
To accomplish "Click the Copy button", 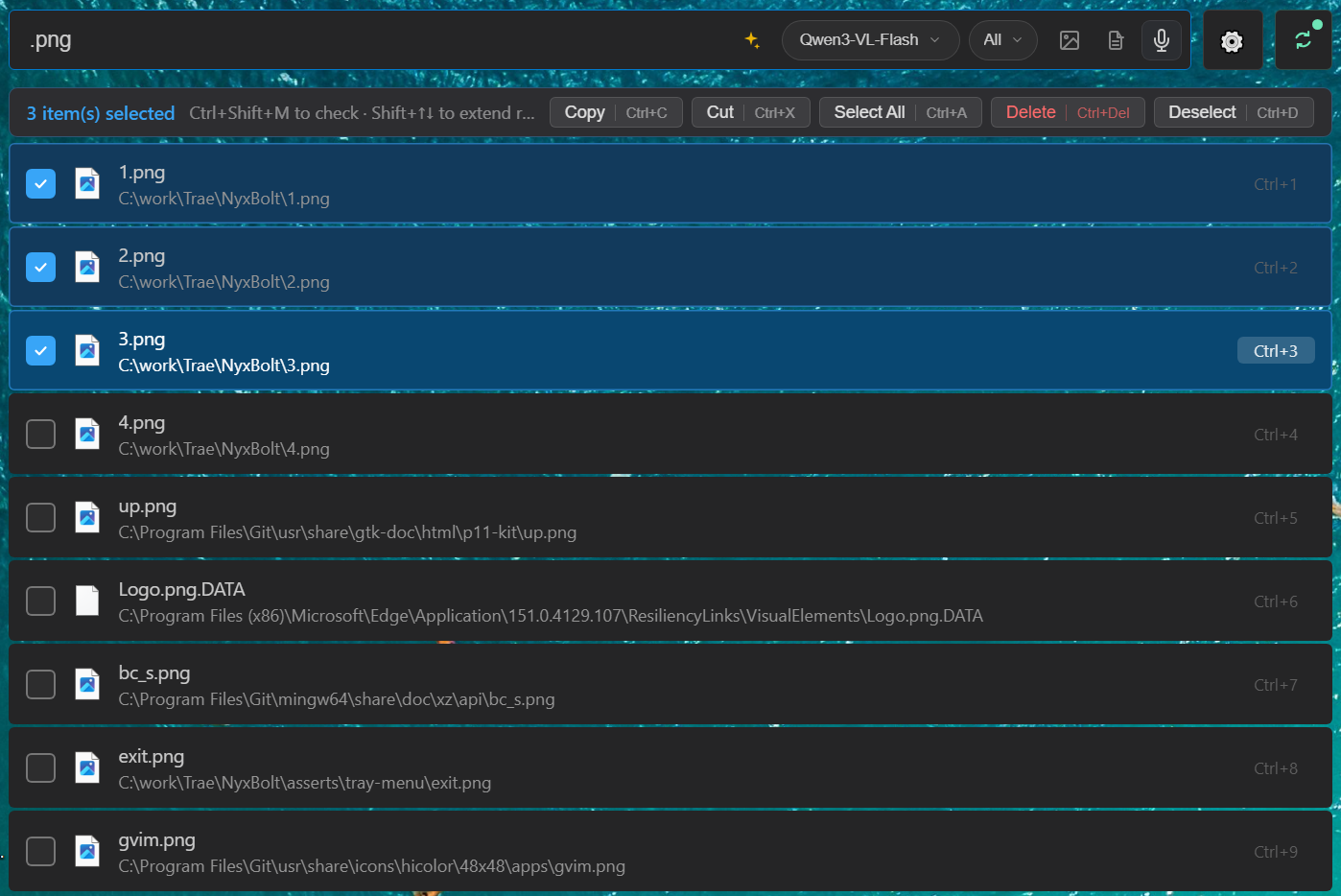I will pos(616,112).
